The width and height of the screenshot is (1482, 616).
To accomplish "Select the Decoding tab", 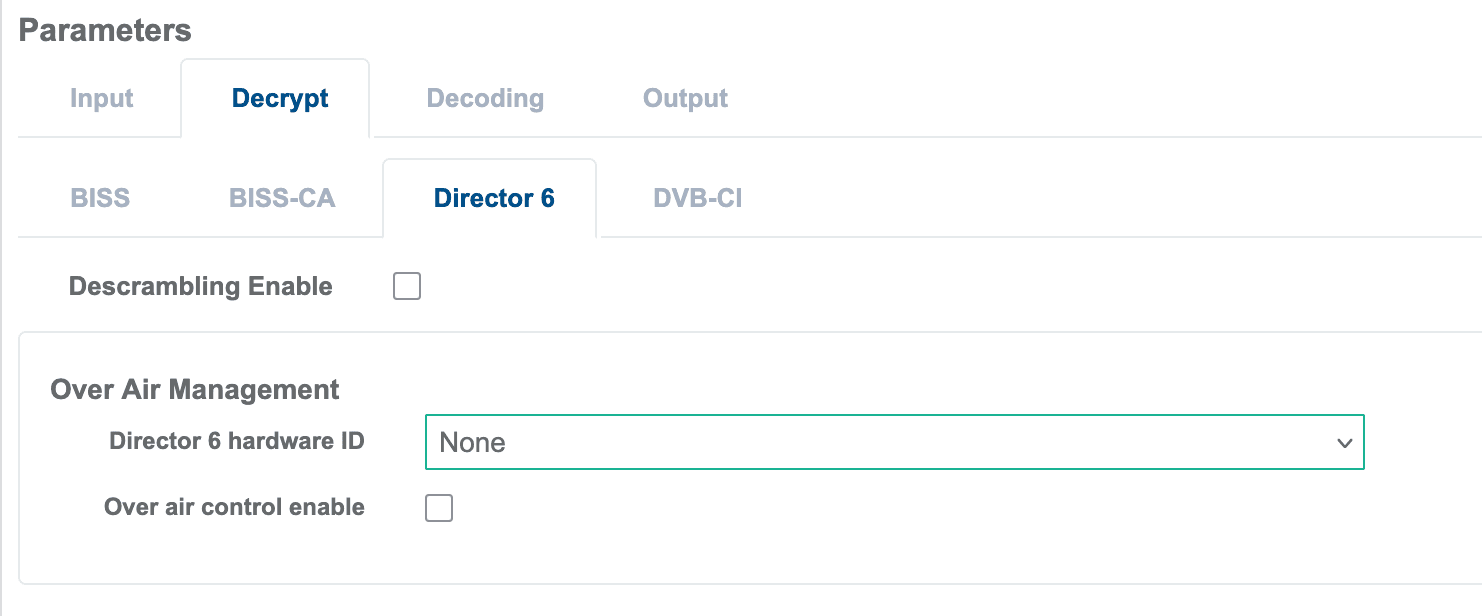I will click(x=485, y=97).
